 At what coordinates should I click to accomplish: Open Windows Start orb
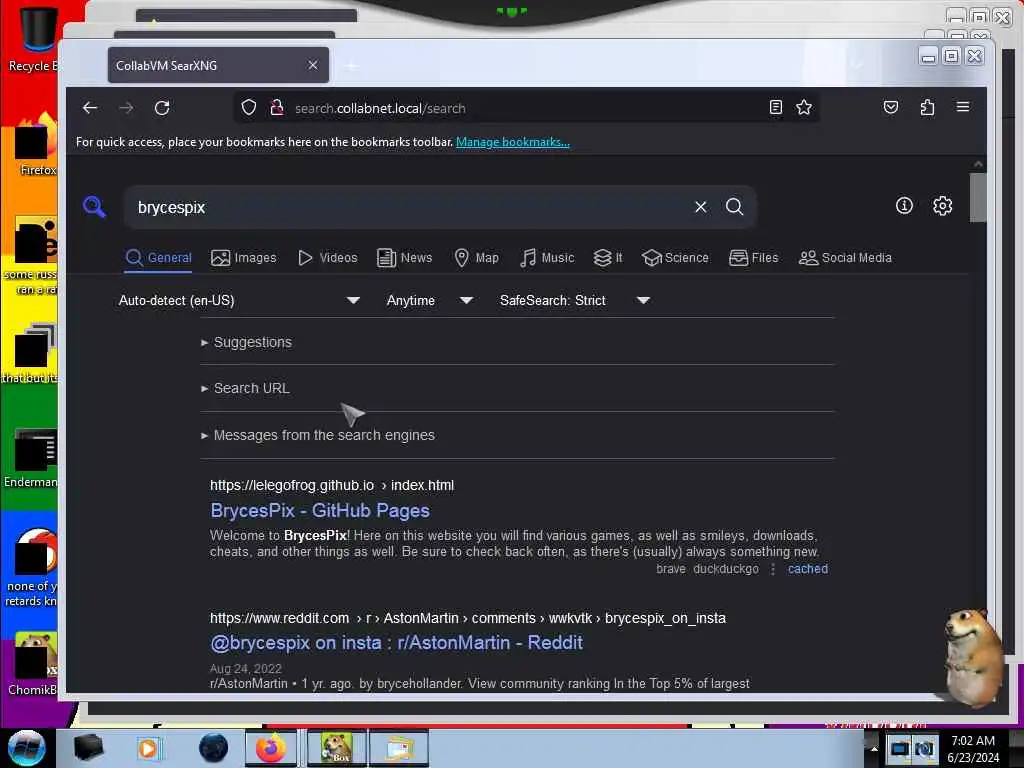click(27, 748)
